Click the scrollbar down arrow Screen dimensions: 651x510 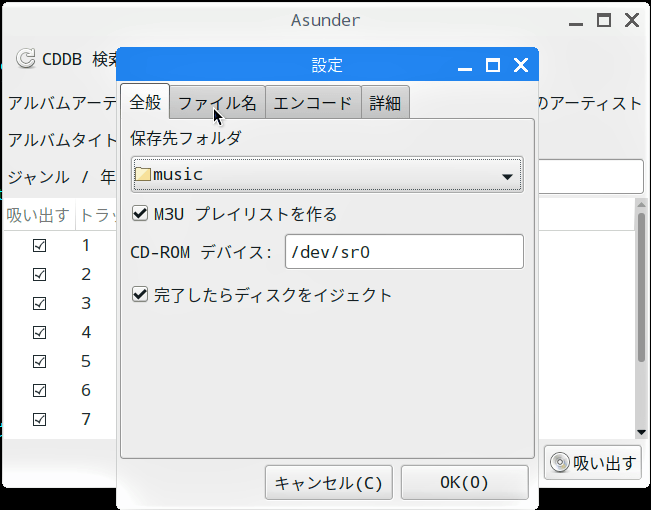click(x=641, y=432)
